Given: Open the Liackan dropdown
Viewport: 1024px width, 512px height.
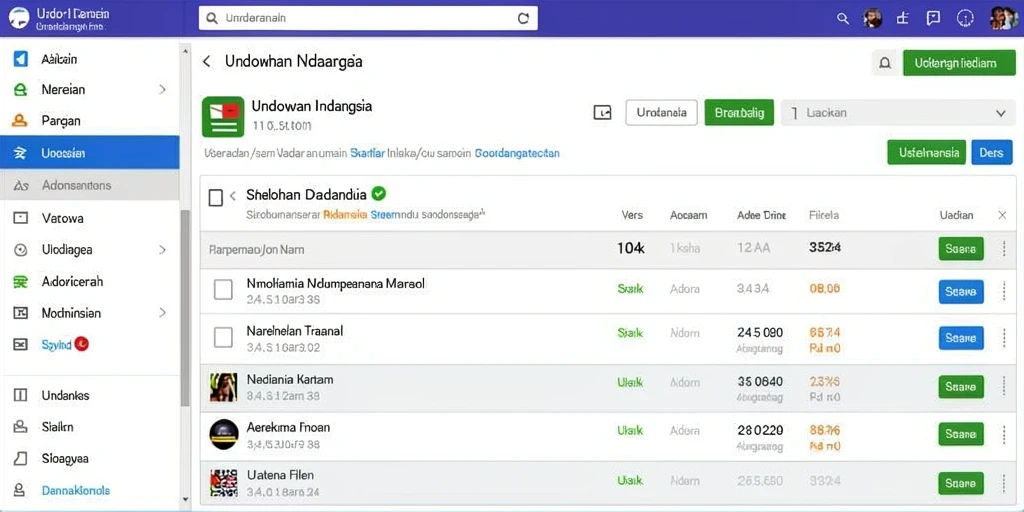Looking at the screenshot, I should pyautogui.click(x=897, y=113).
